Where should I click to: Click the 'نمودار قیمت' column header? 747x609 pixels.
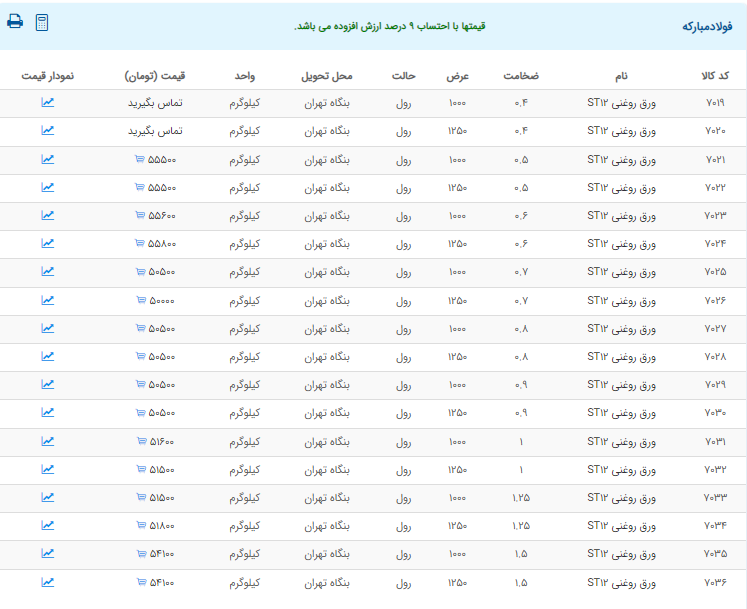[x=48, y=76]
